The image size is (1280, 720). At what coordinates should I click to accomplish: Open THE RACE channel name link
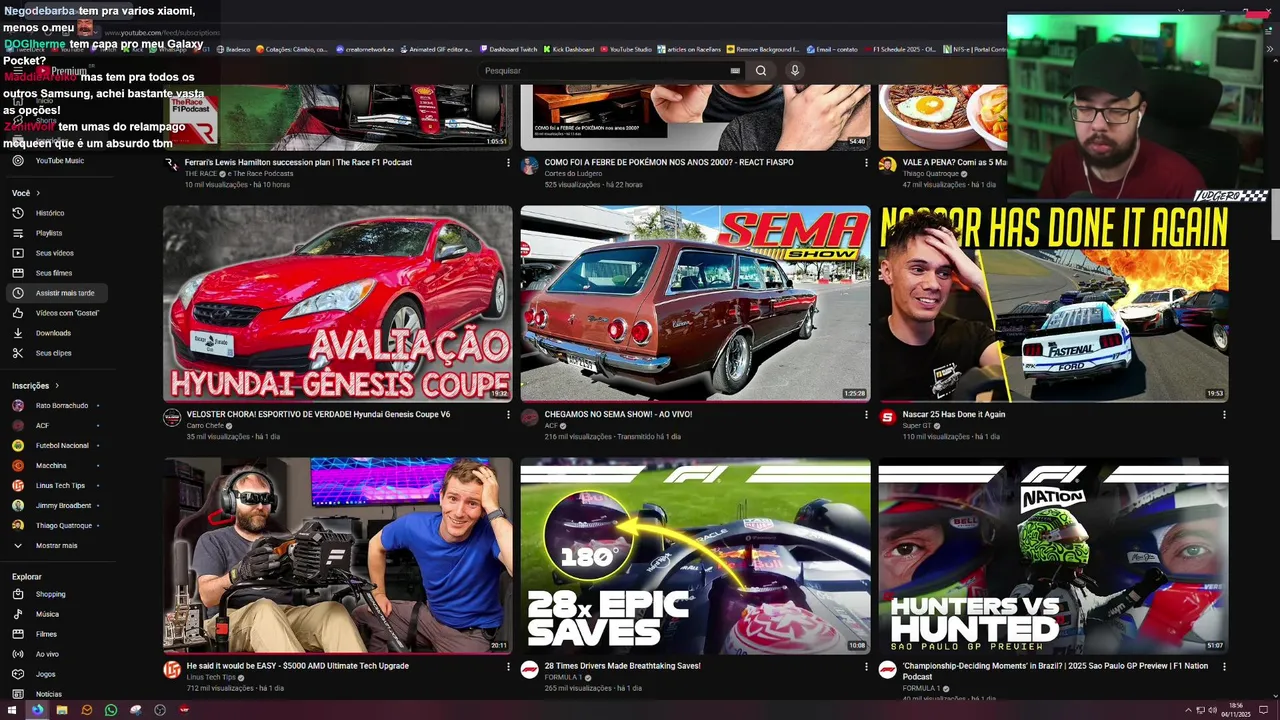click(201, 174)
